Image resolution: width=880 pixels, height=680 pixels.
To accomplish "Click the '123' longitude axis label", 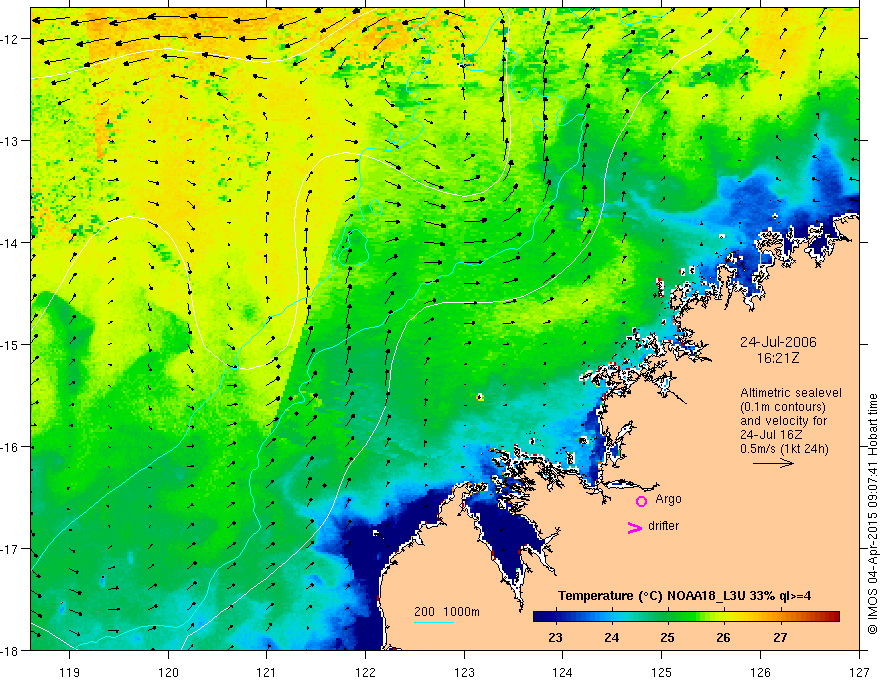I will click(x=464, y=672).
